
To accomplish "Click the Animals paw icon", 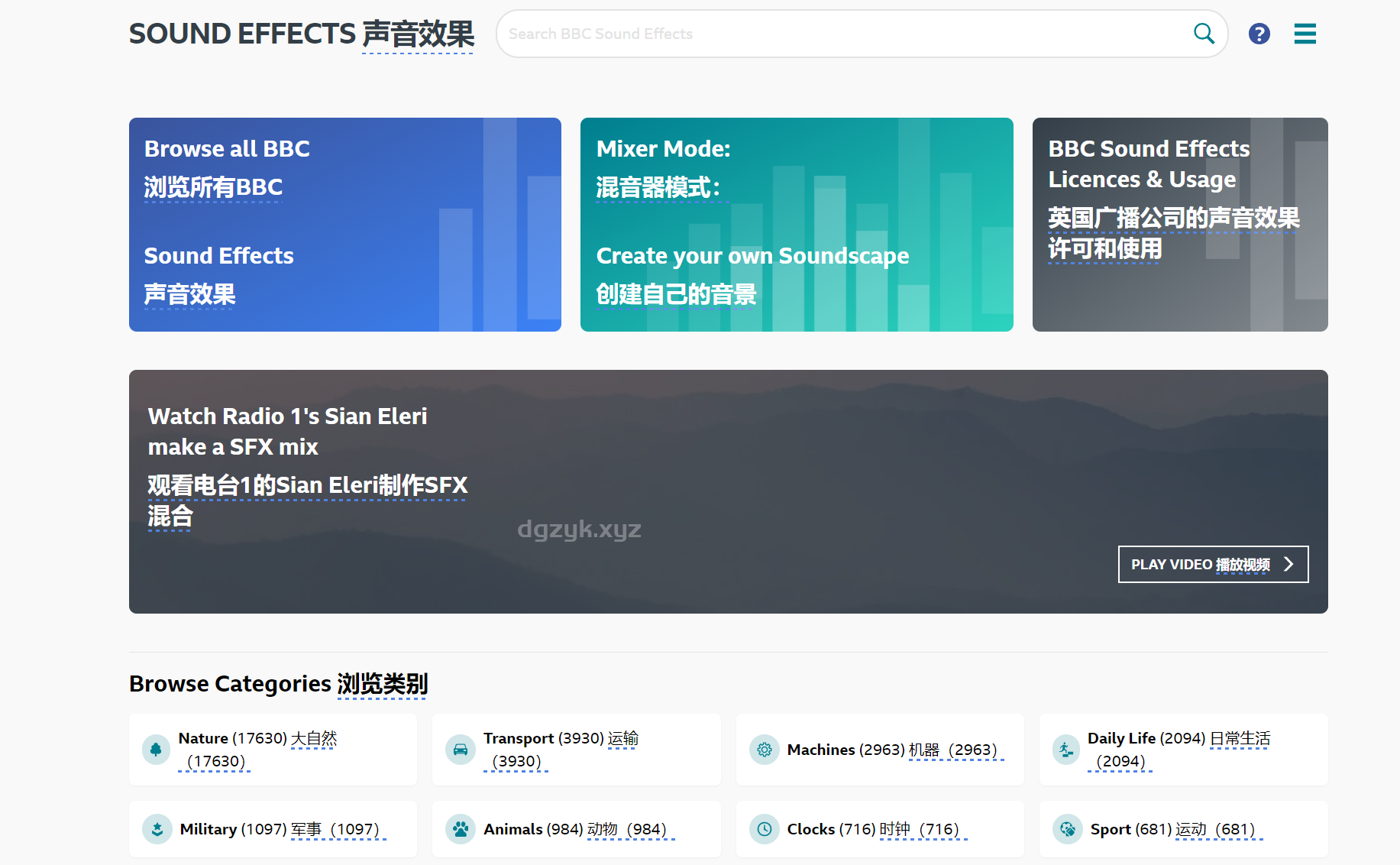I will pyautogui.click(x=461, y=829).
